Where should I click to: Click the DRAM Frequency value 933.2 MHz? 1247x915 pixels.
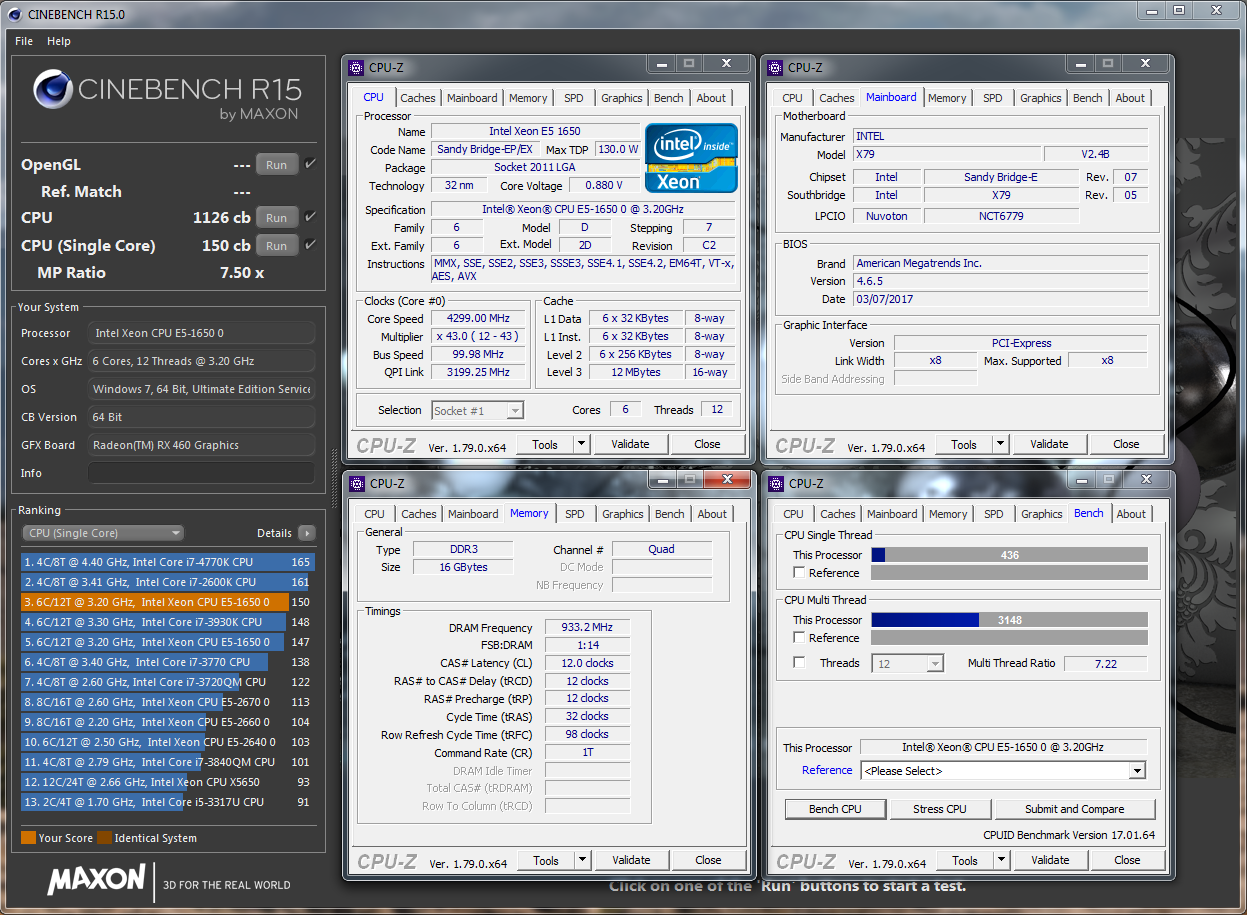pos(587,628)
